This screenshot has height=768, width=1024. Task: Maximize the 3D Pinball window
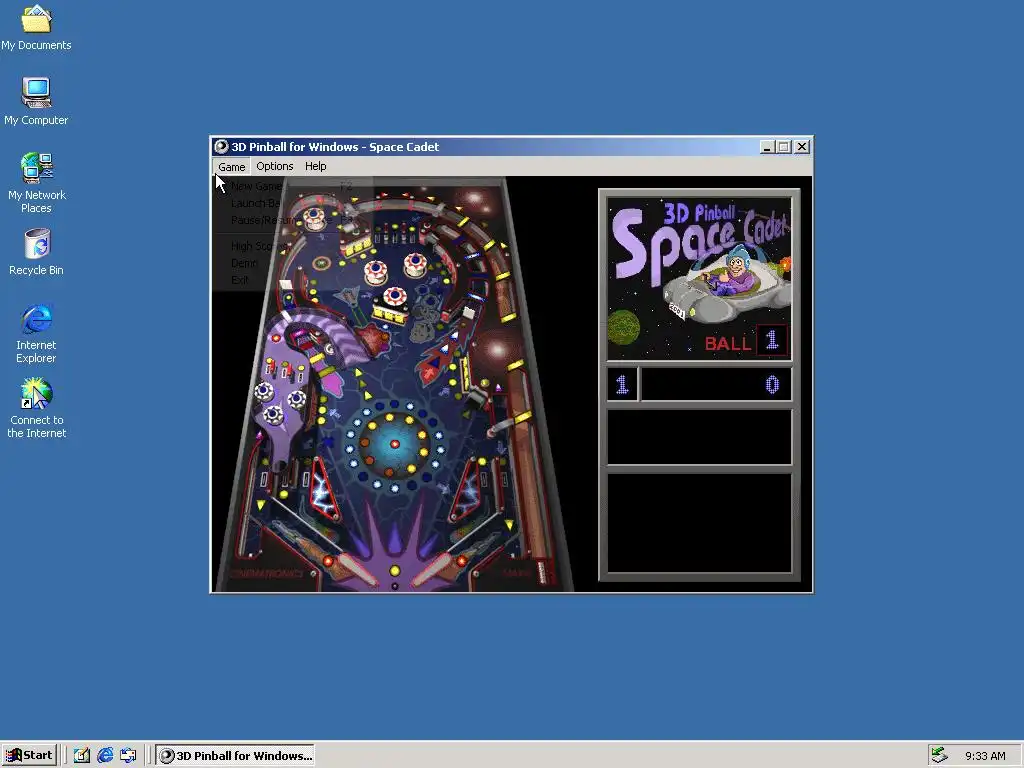point(784,147)
